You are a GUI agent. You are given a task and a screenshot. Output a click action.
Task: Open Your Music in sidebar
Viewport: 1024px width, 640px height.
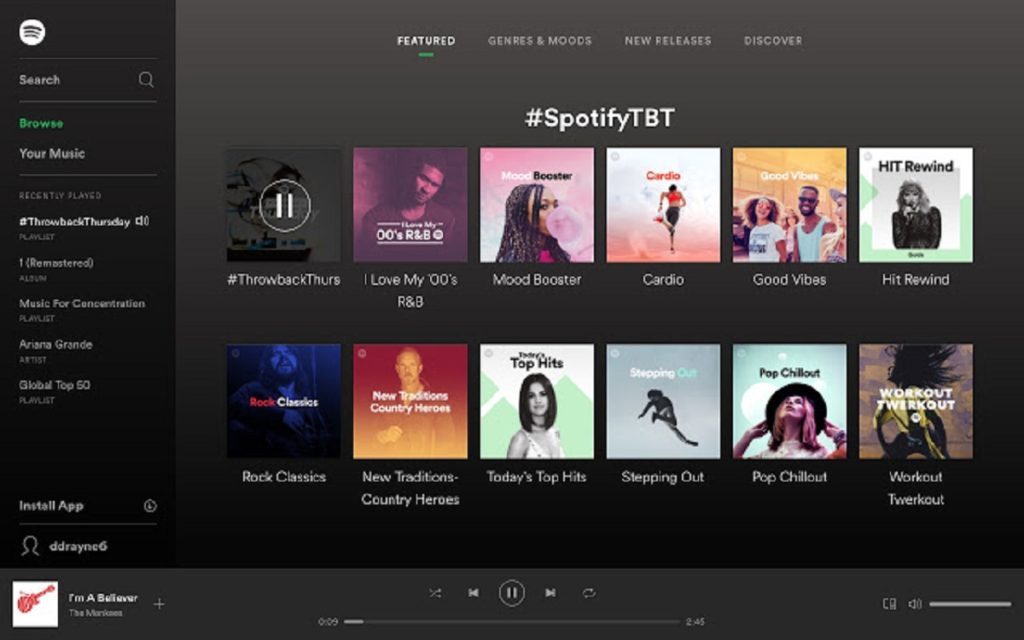(52, 154)
